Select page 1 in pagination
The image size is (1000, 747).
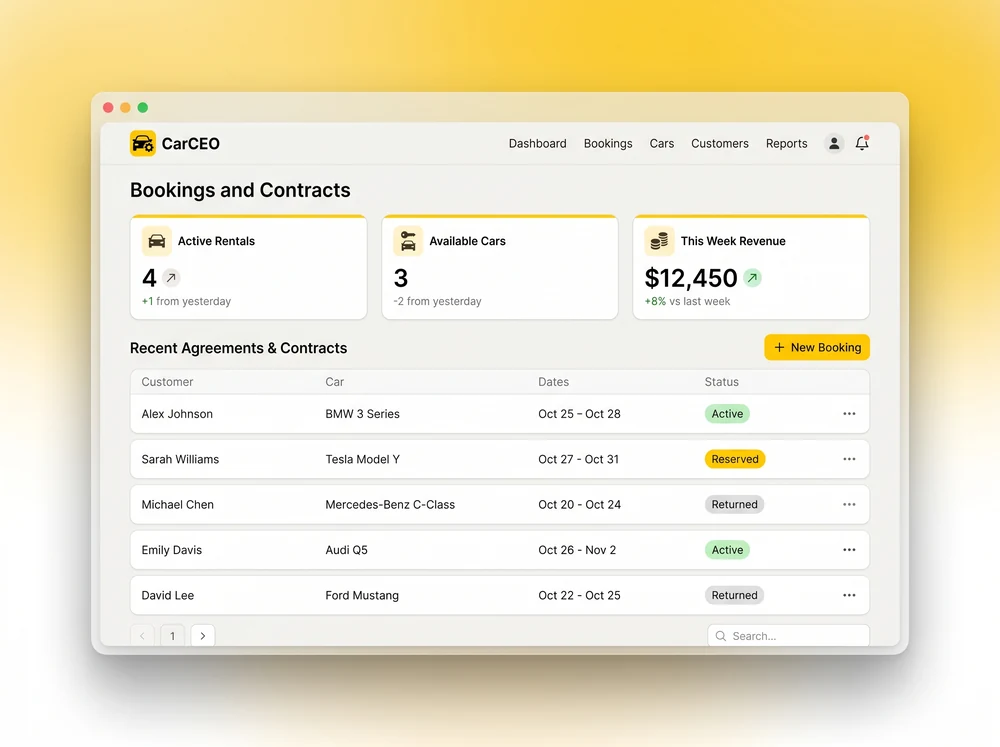pos(172,636)
